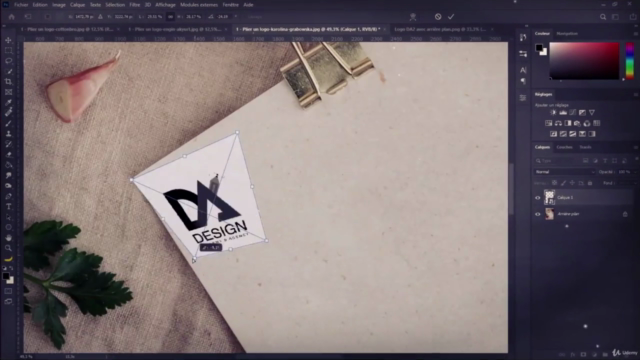Toggle the relative position triangle icon
The height and width of the screenshot is (360, 640).
click(x=100, y=17)
